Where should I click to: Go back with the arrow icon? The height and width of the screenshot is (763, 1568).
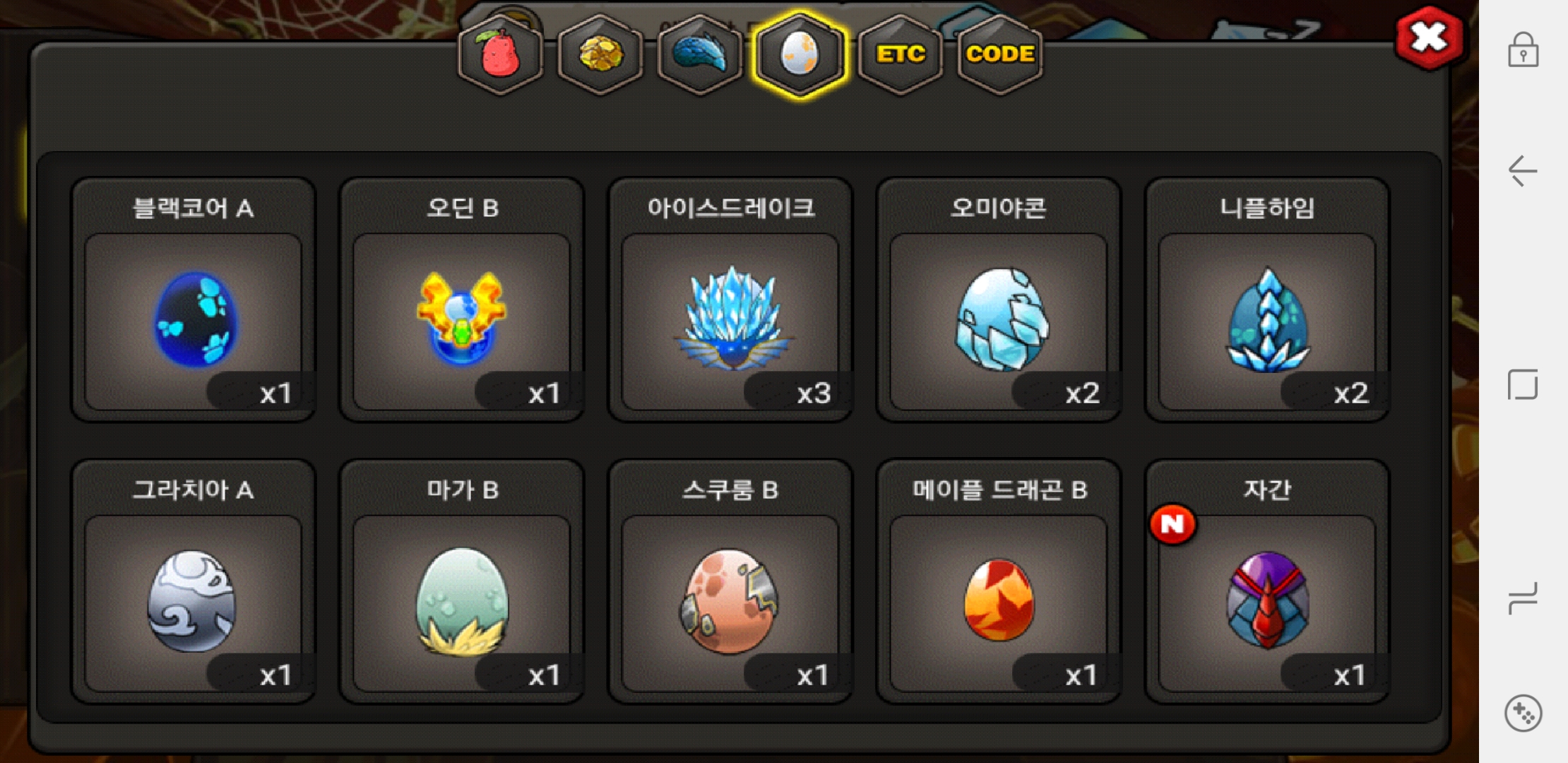[x=1523, y=170]
